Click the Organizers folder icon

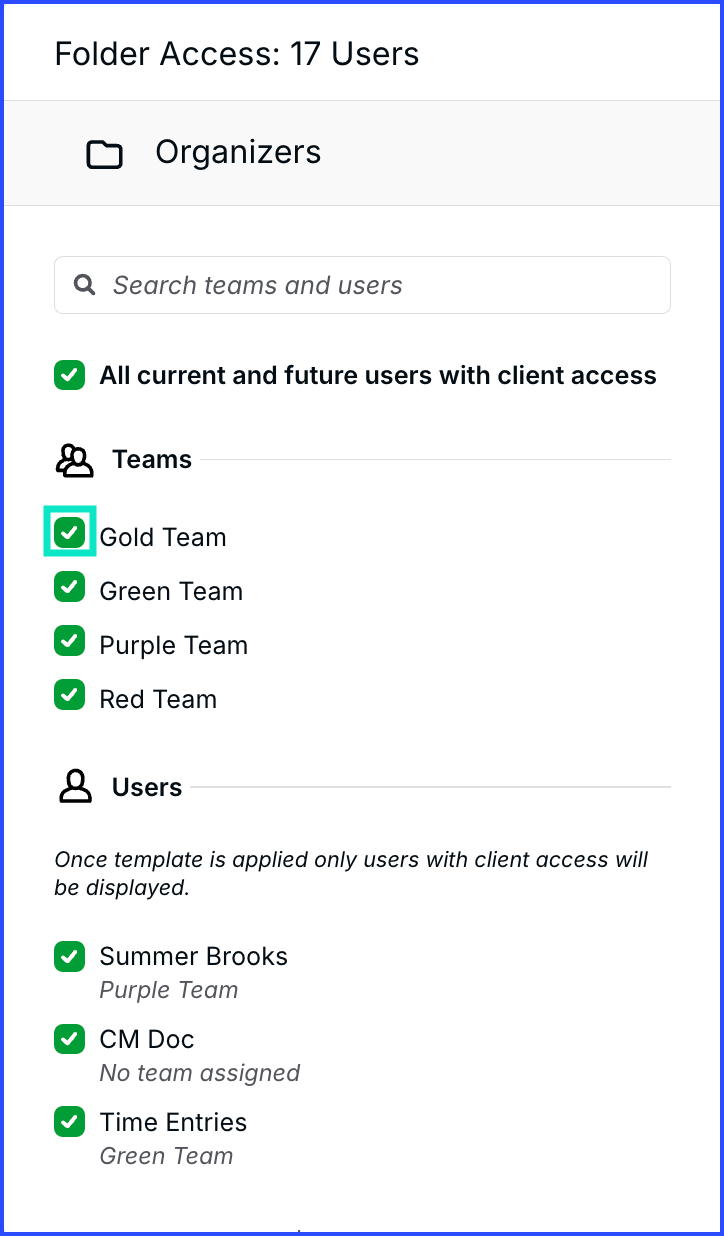104,155
